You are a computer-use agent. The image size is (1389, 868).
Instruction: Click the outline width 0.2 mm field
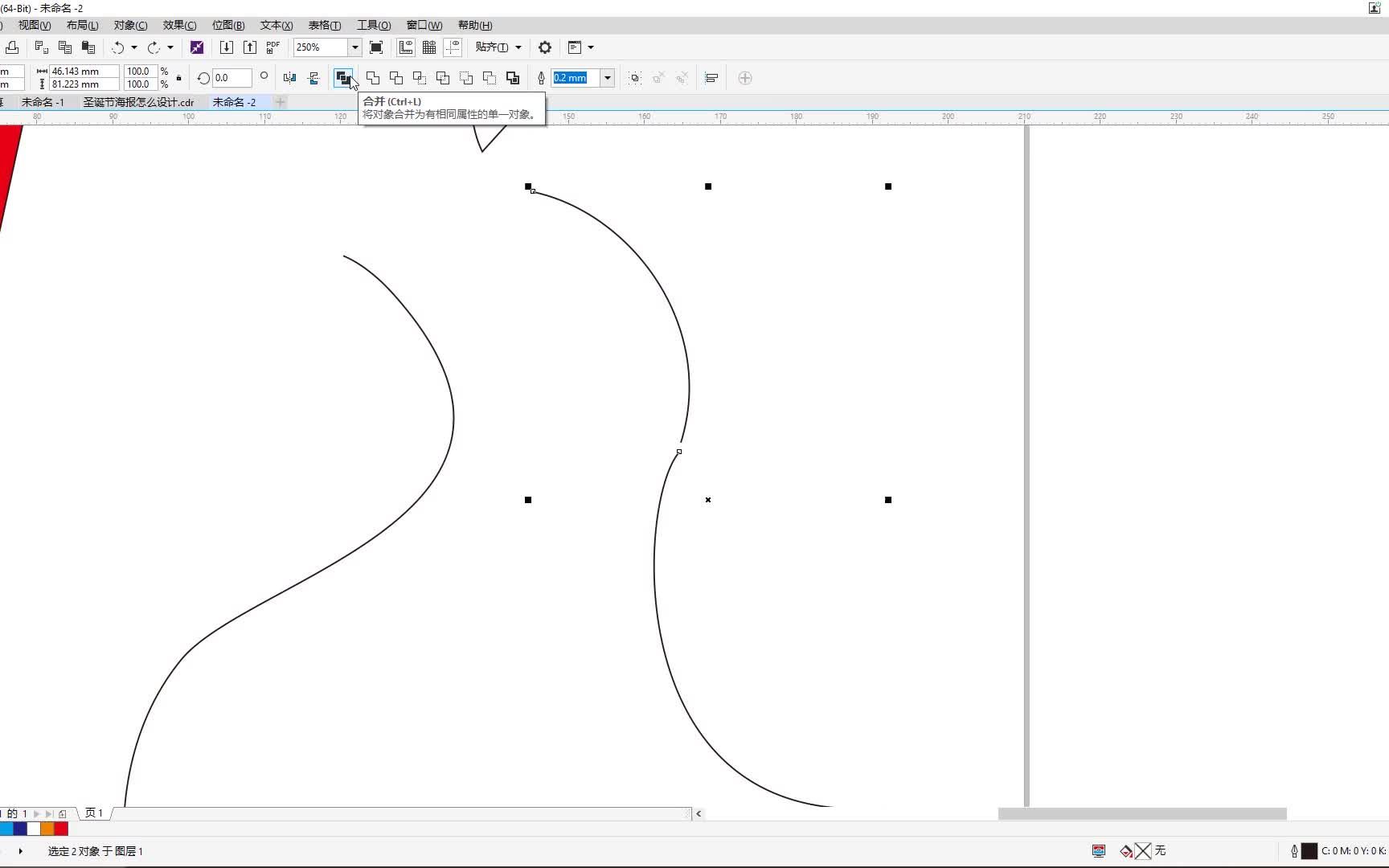coord(576,78)
